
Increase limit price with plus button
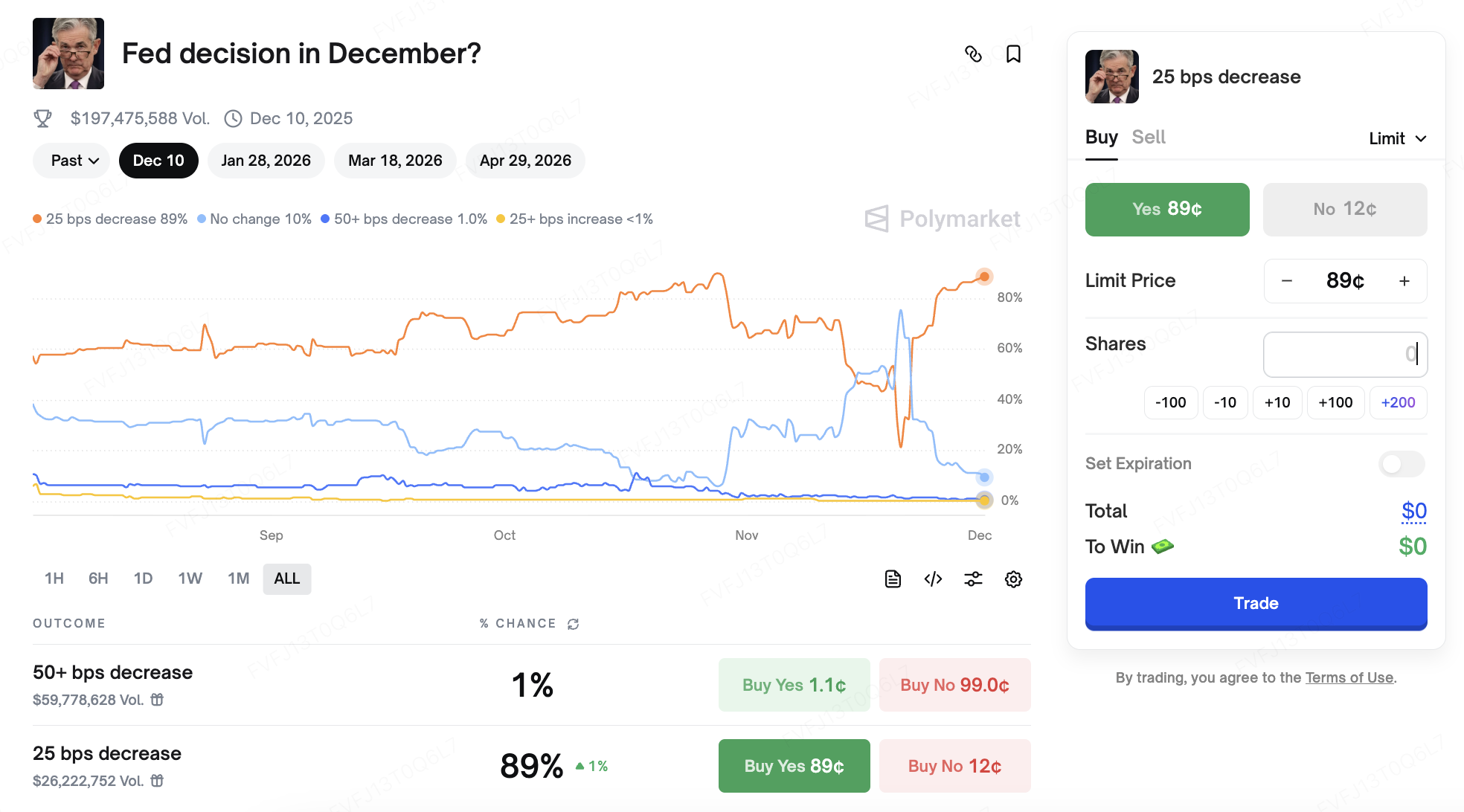pyautogui.click(x=1404, y=281)
